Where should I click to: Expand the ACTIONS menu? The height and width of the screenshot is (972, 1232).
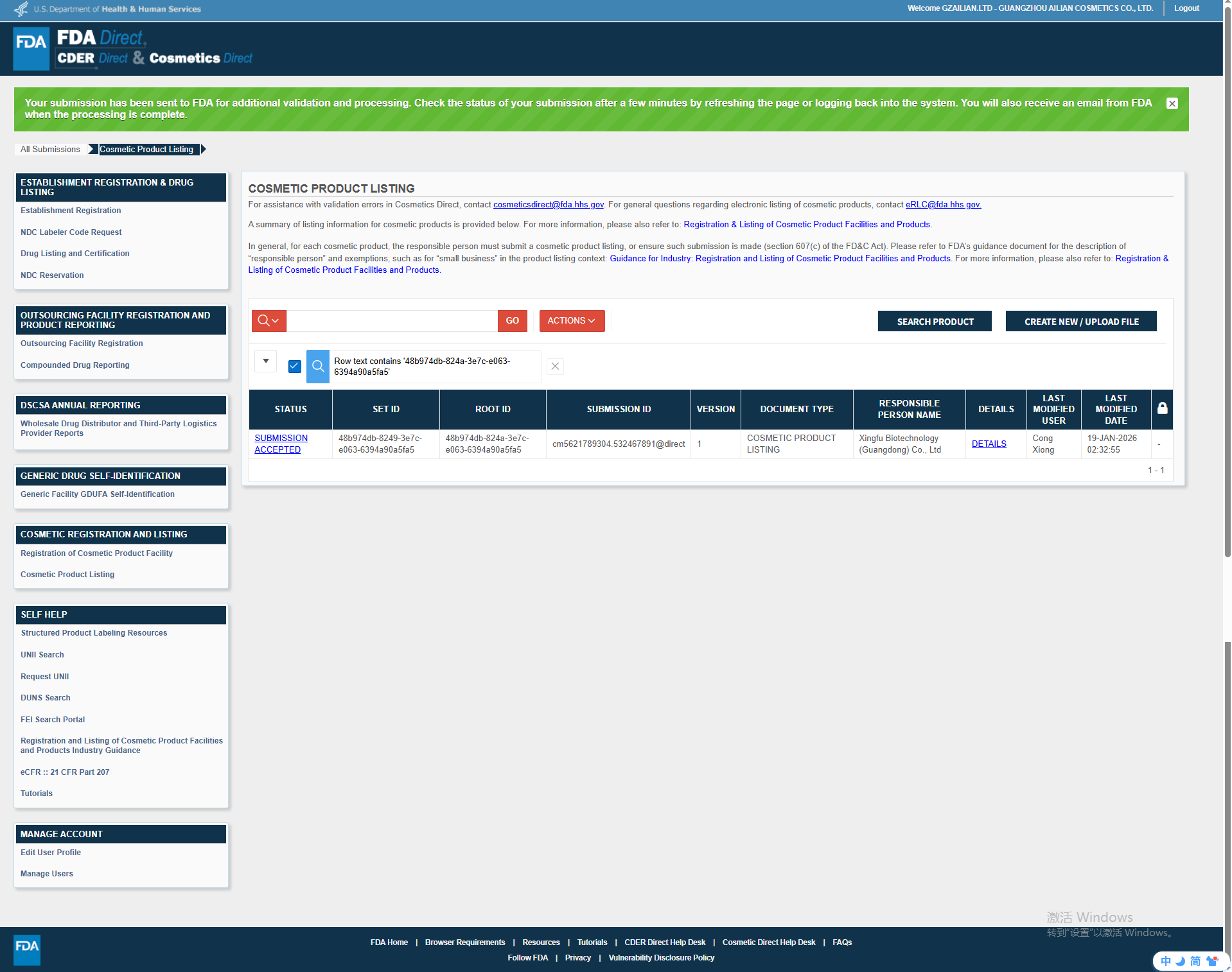571,321
